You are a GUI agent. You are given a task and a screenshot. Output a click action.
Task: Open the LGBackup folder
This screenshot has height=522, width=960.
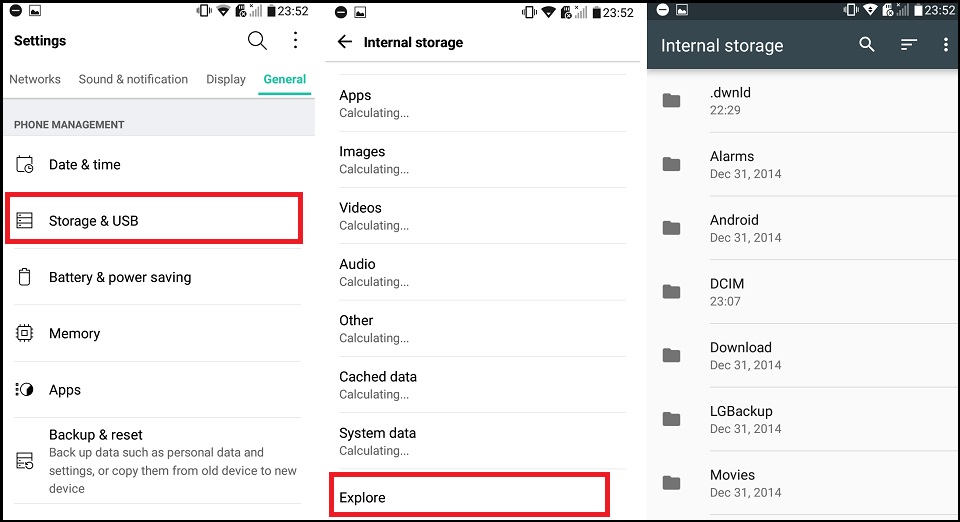point(741,419)
